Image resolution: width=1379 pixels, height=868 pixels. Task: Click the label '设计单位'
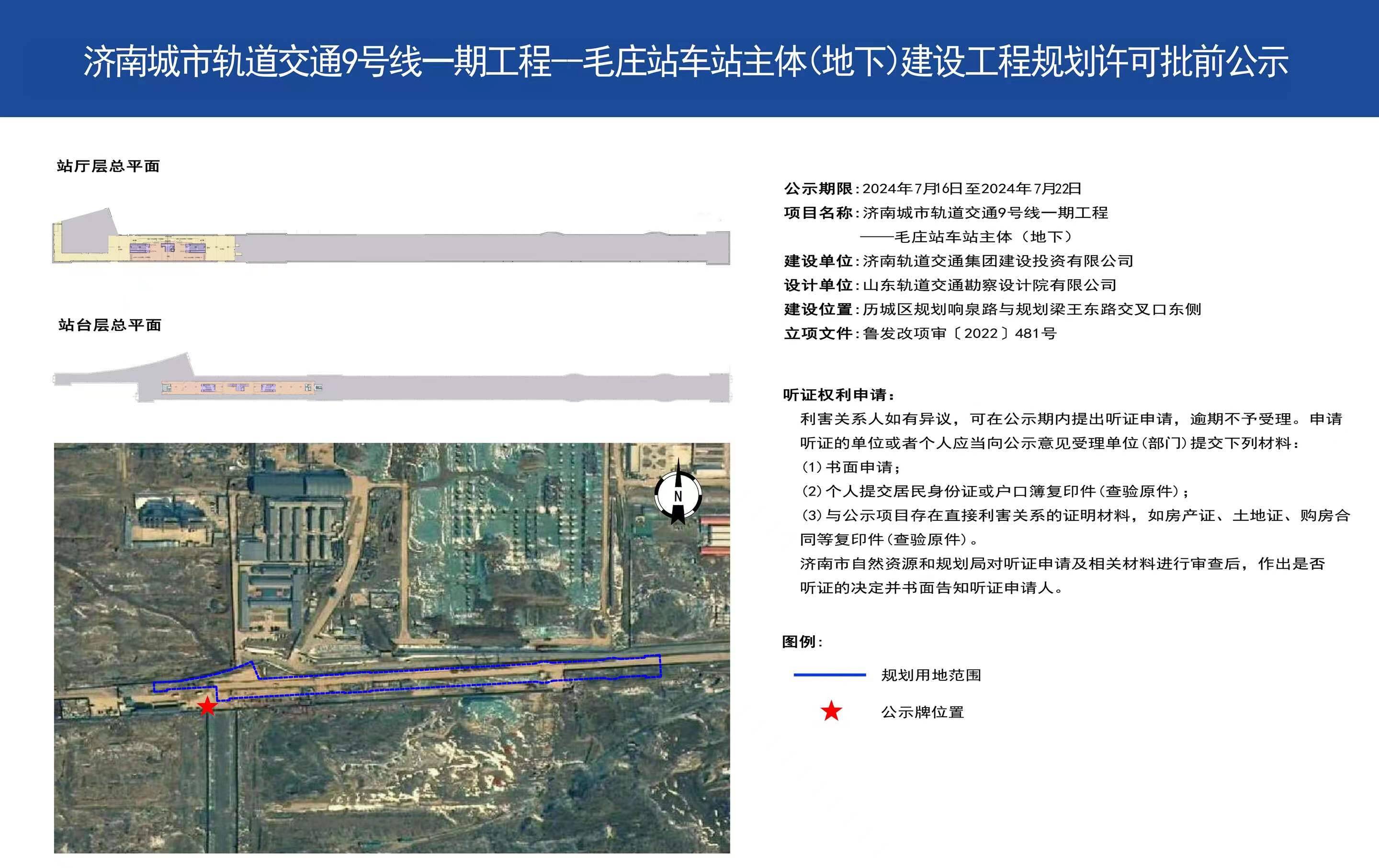818,285
